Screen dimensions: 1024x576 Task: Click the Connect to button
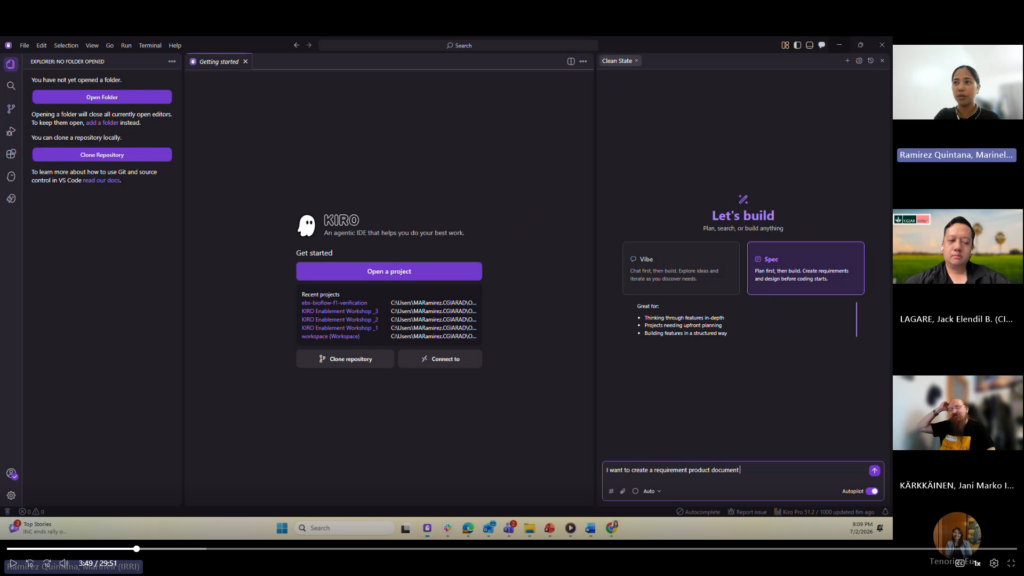click(440, 359)
